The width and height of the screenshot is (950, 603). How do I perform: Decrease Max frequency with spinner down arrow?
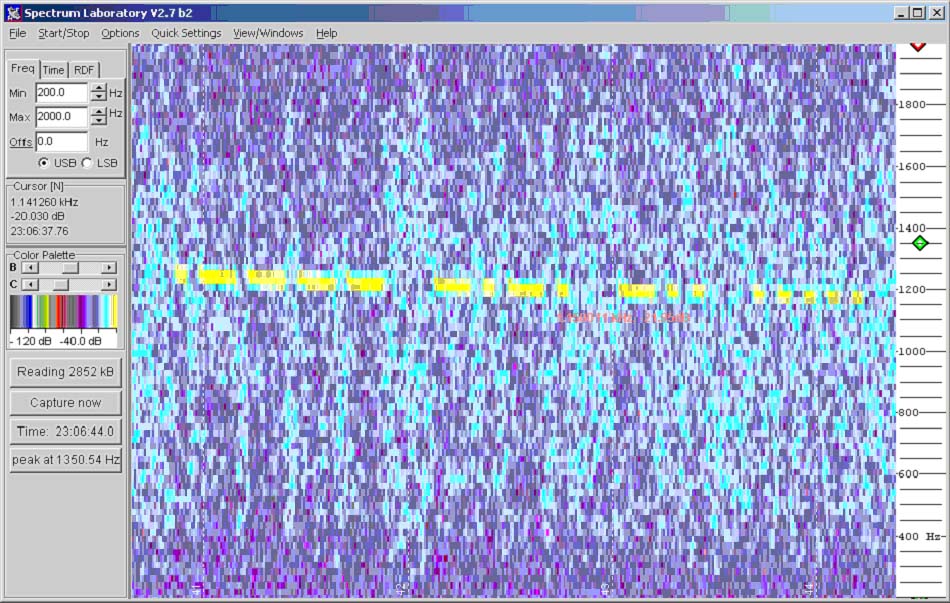click(98, 121)
